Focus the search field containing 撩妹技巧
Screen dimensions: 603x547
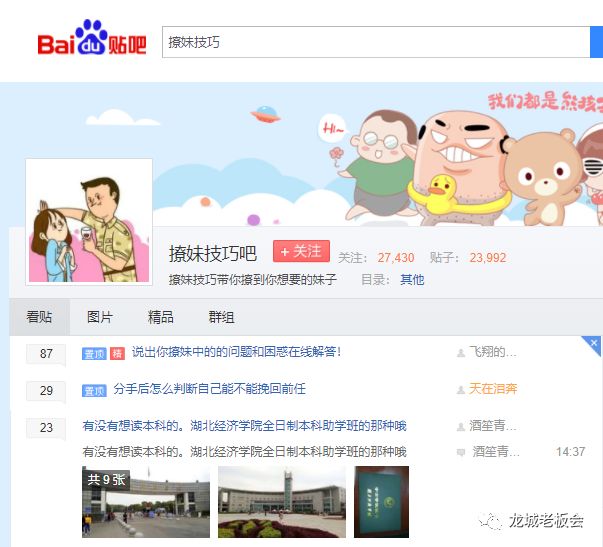[376, 42]
